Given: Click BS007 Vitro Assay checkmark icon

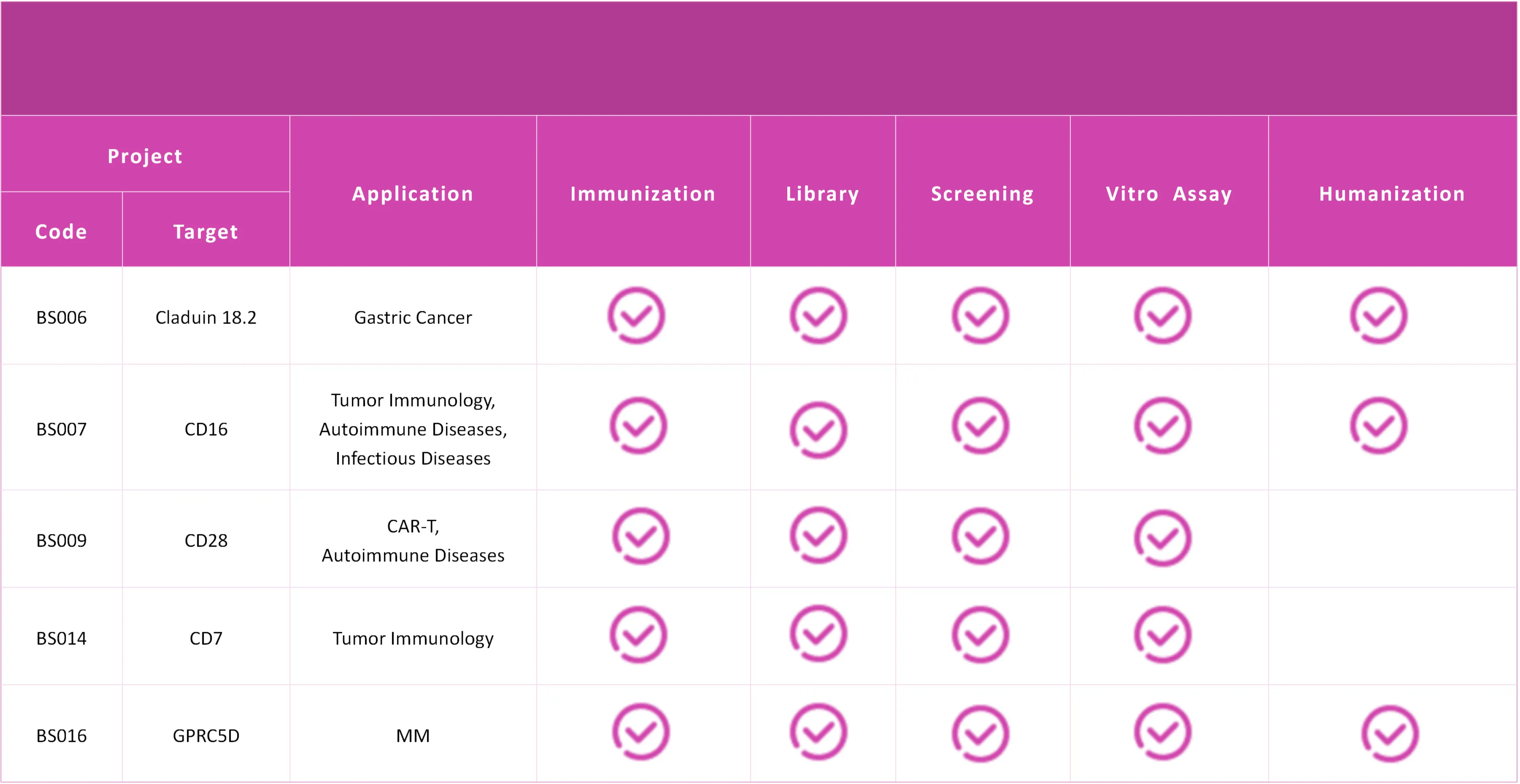Looking at the screenshot, I should tap(1162, 426).
